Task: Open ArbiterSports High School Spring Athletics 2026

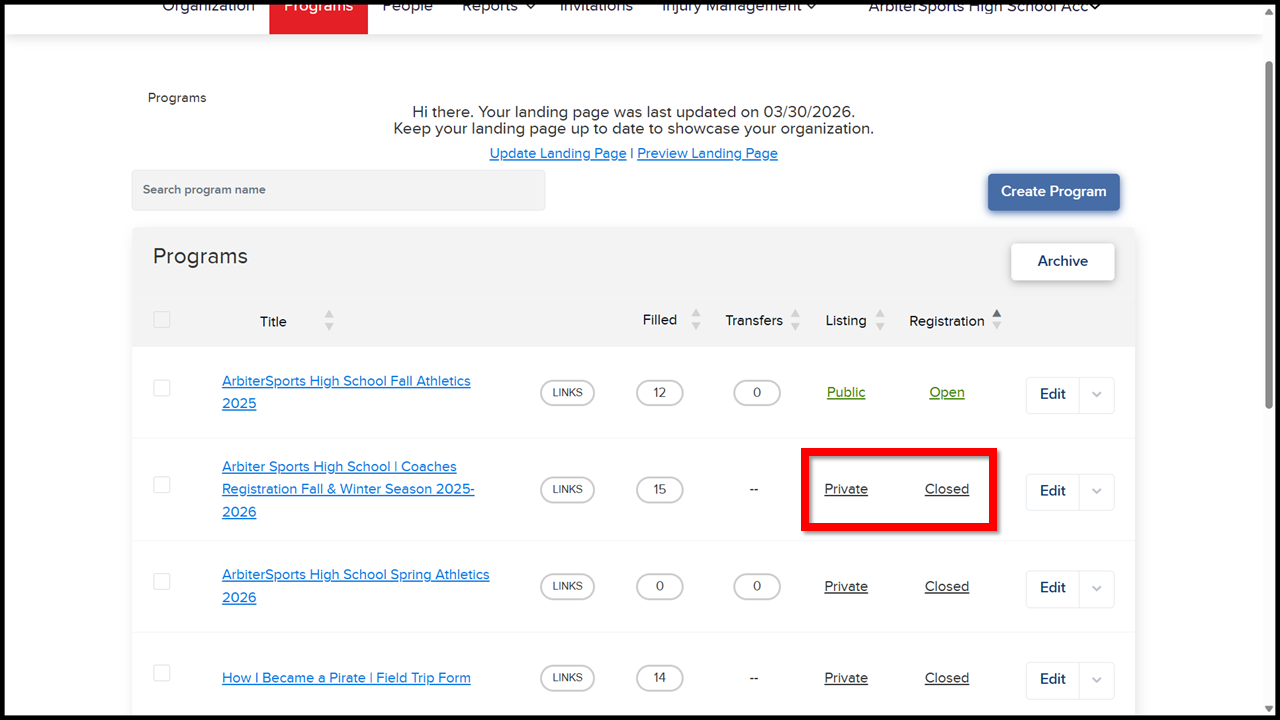Action: point(356,586)
